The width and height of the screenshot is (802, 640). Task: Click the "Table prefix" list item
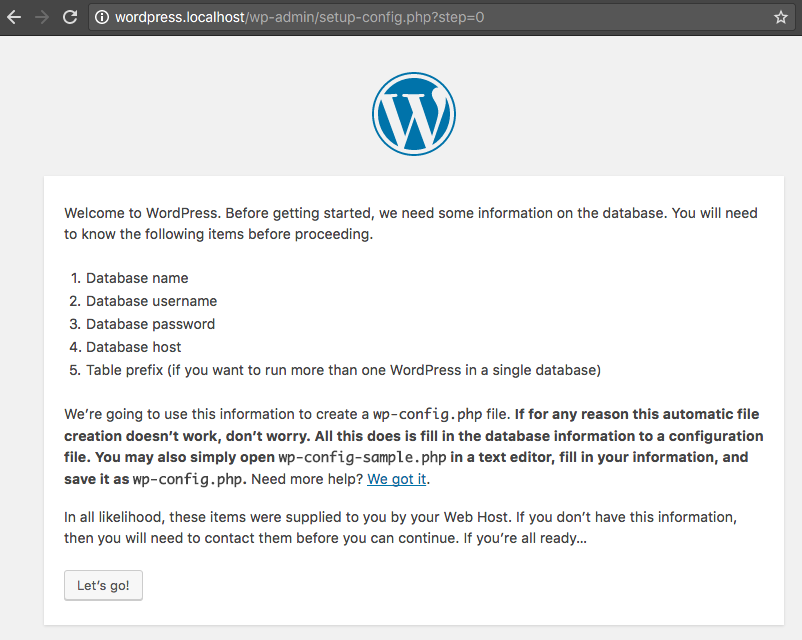coord(343,370)
